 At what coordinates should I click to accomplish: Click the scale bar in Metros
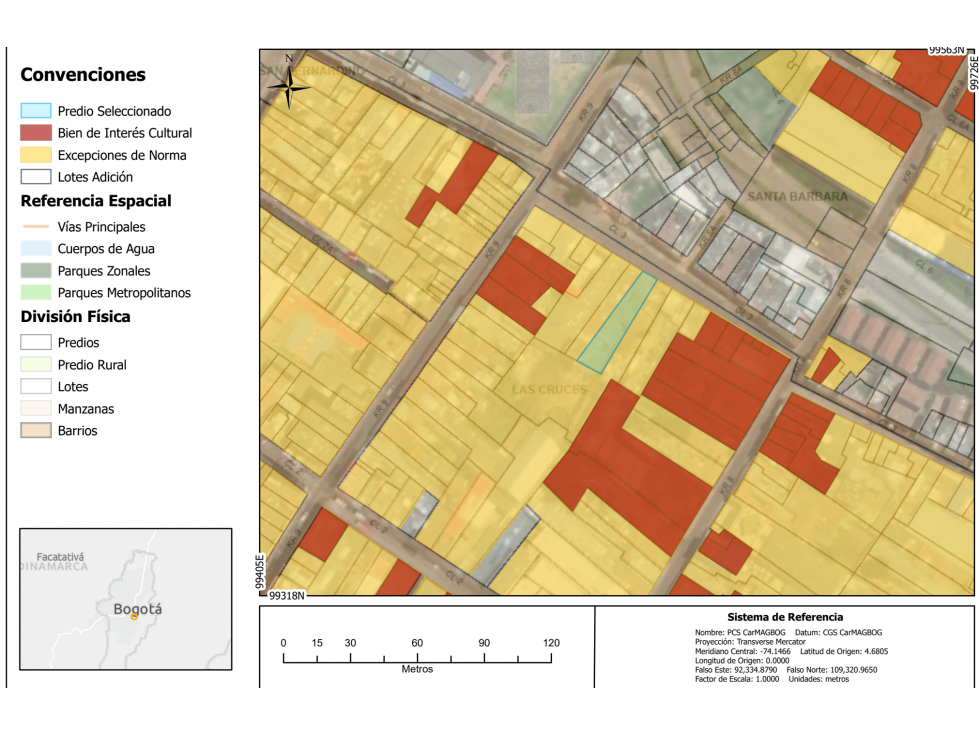pos(417,655)
